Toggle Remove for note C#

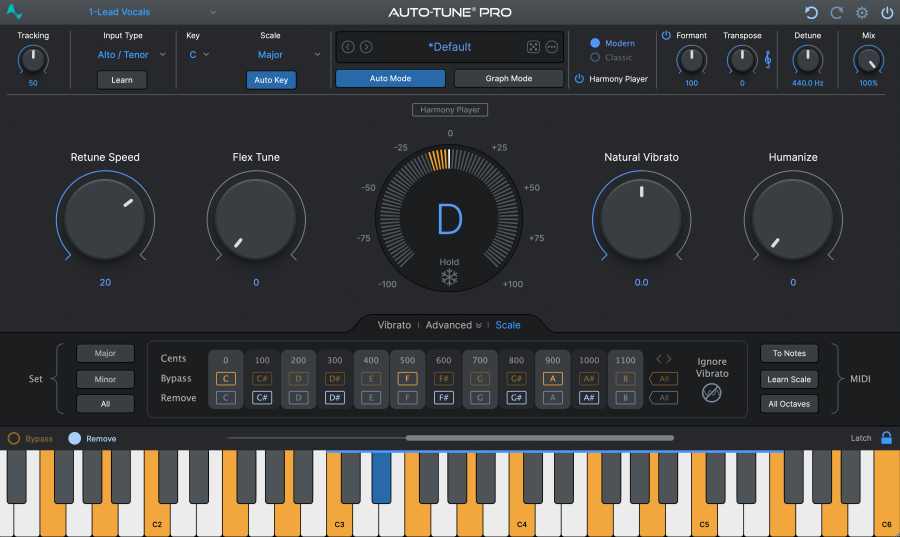coord(262,398)
